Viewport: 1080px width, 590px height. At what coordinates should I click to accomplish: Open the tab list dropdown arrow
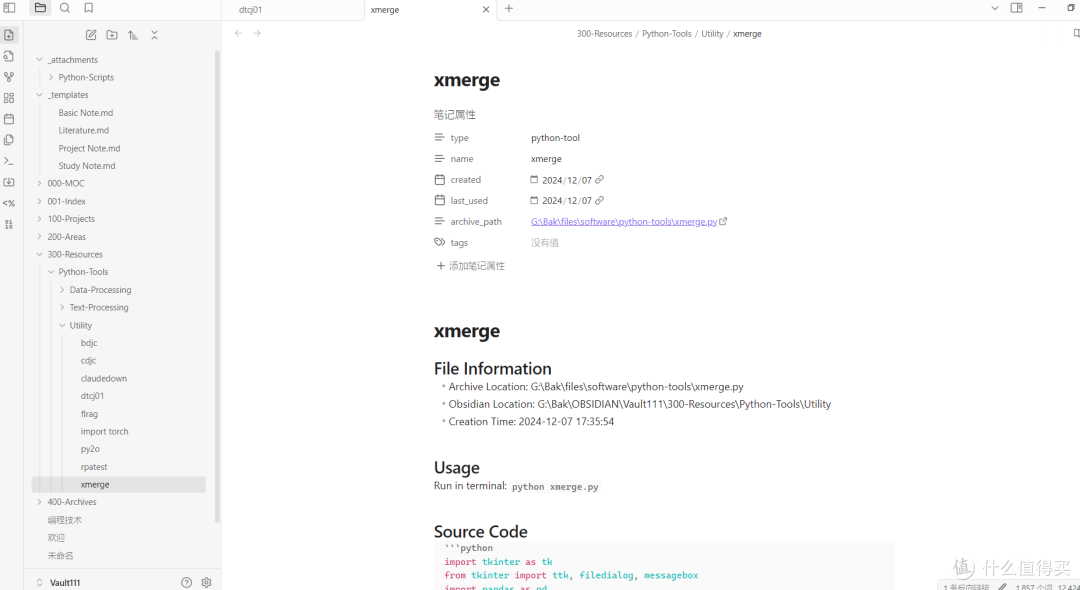[x=994, y=8]
